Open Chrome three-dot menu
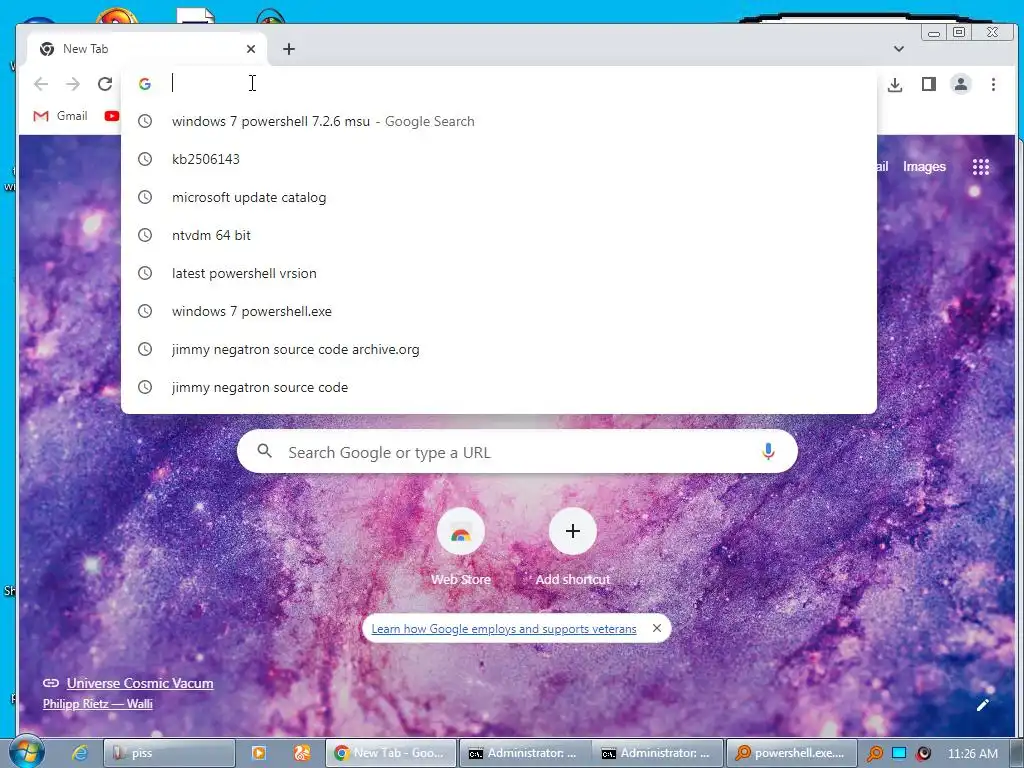The image size is (1024, 768). (993, 84)
